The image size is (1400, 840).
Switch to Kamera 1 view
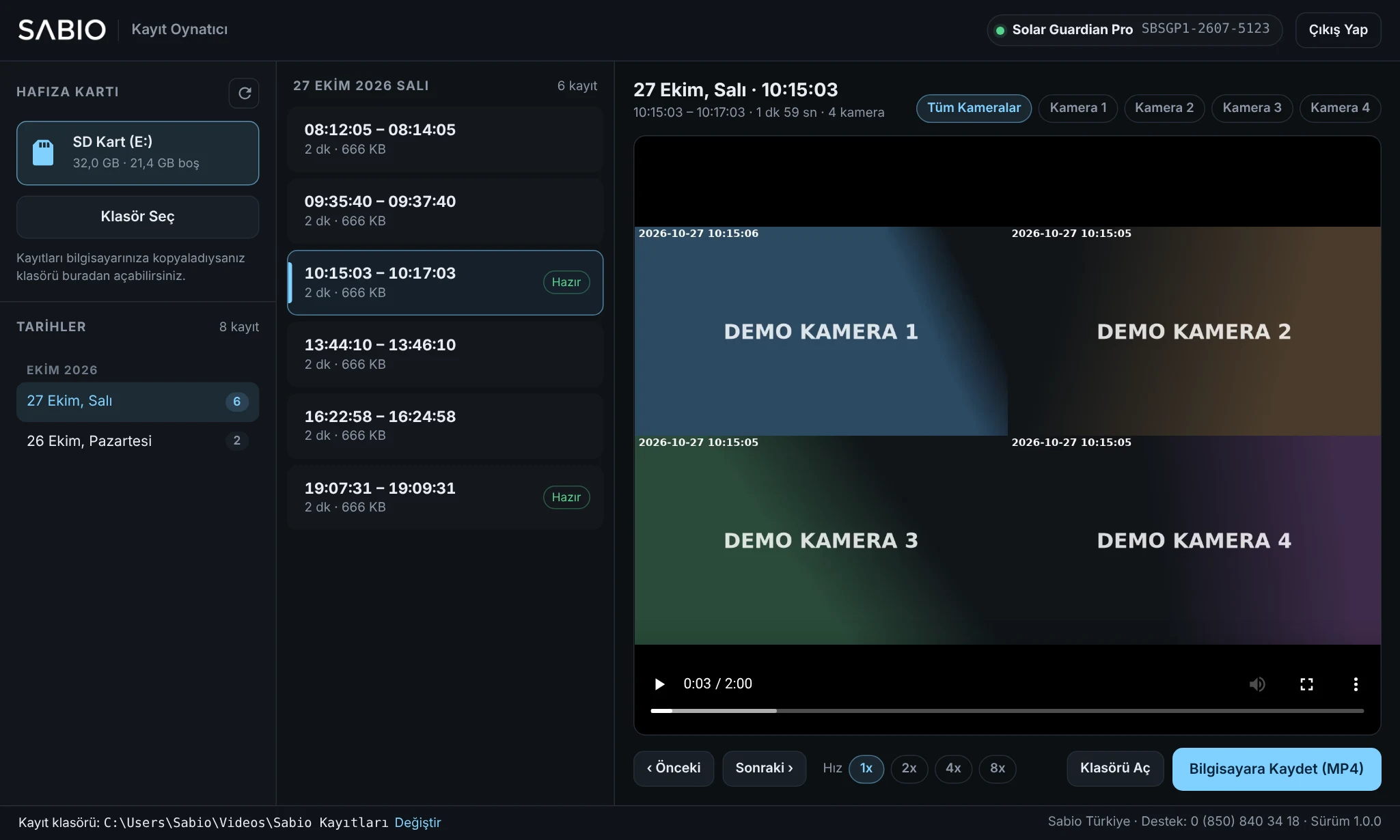coord(1078,108)
